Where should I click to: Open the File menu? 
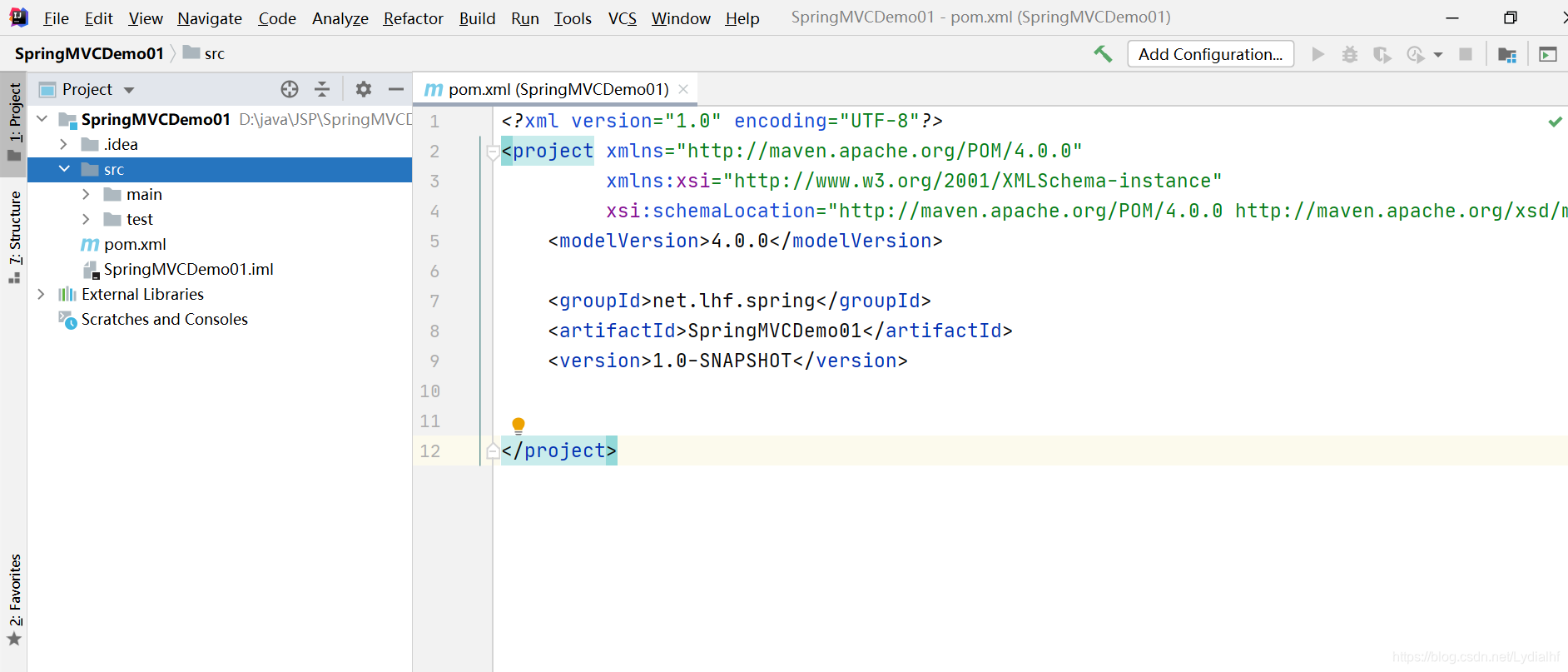56,18
